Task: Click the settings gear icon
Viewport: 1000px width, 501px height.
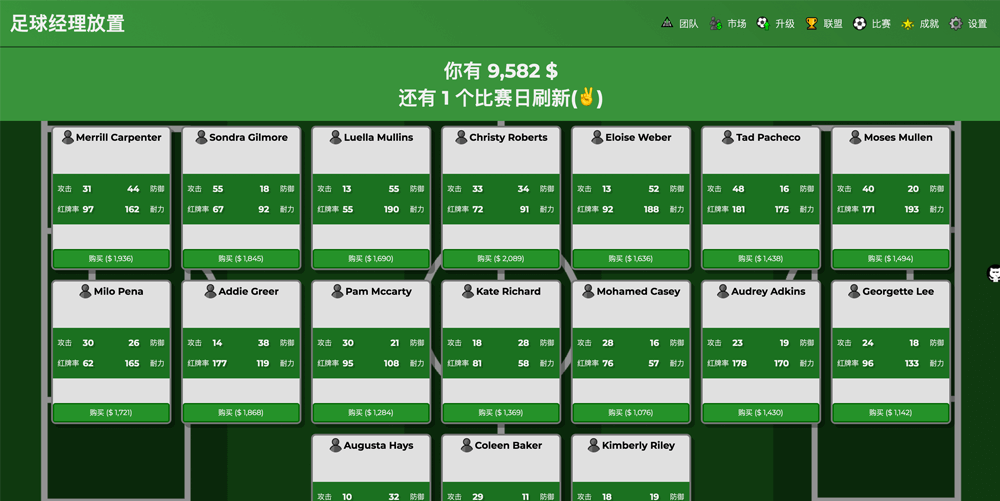Action: click(955, 24)
